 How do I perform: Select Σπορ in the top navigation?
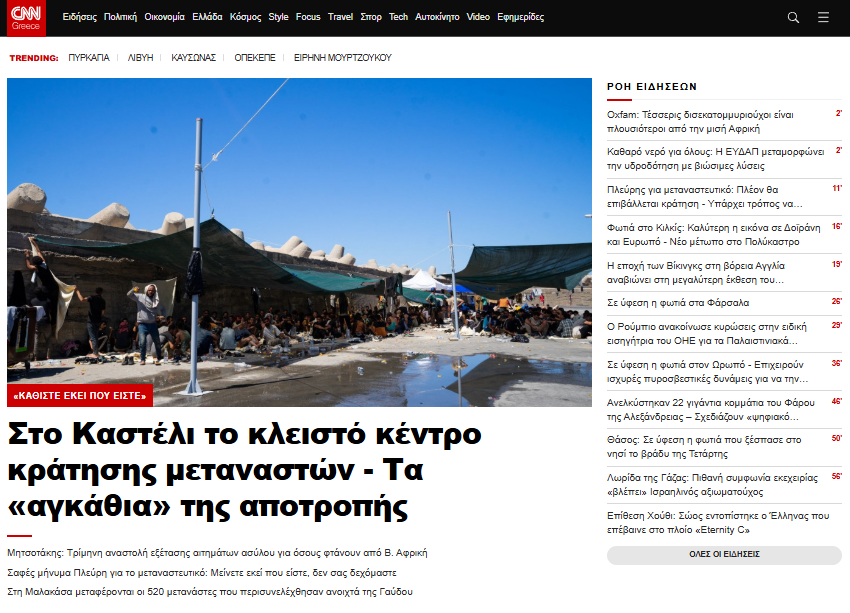point(371,17)
